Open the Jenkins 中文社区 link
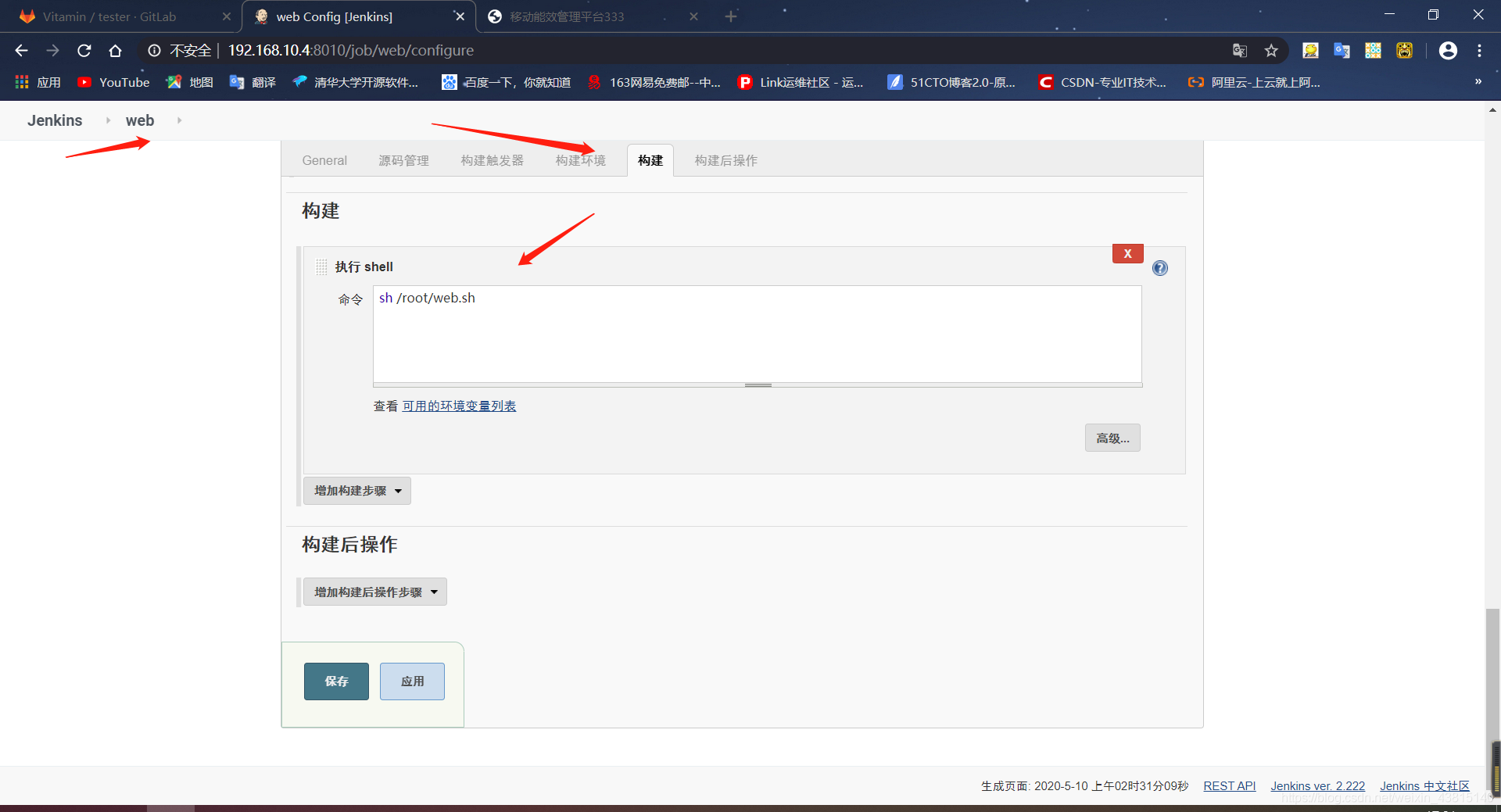 click(x=1424, y=785)
